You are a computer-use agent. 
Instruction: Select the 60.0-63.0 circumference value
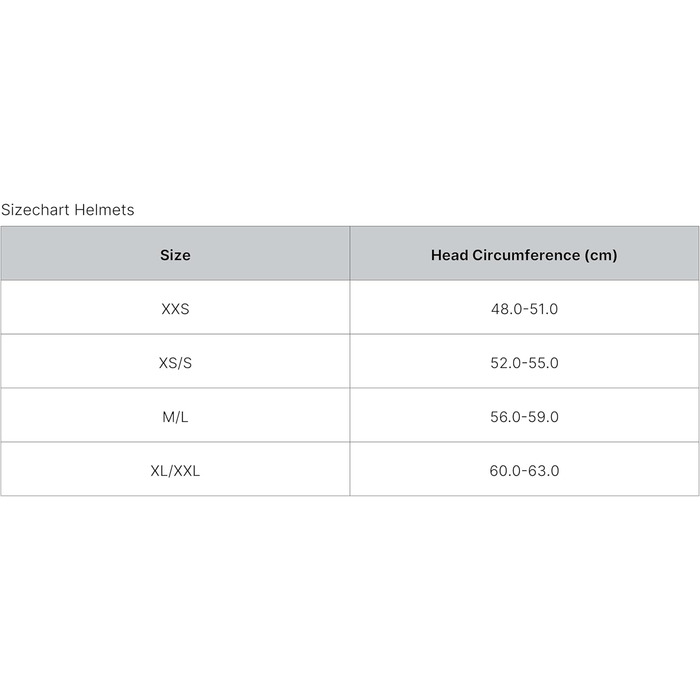[x=524, y=471]
